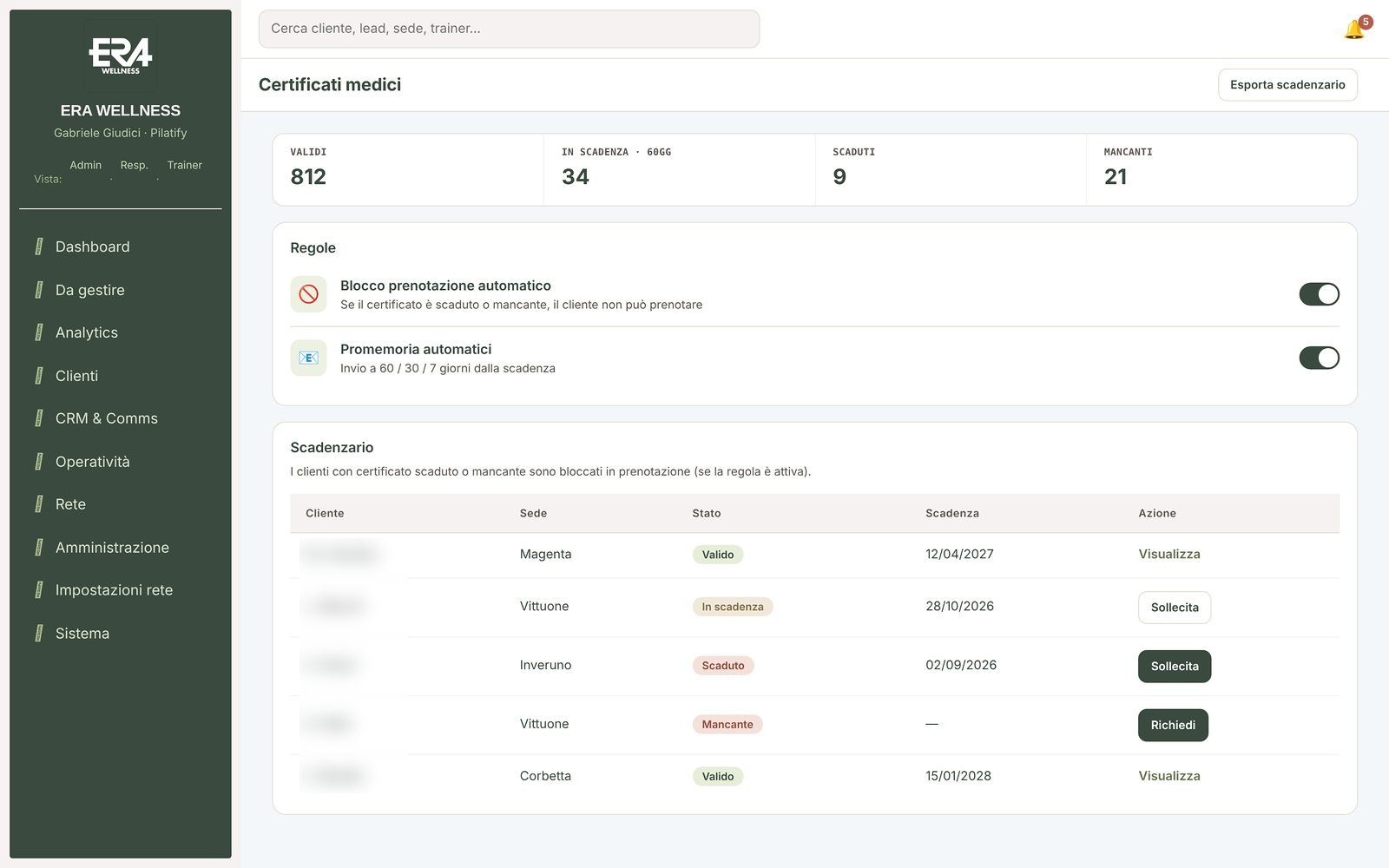Click the email icon beside Promemoria automatici
The image size is (1389, 868).
pos(308,358)
